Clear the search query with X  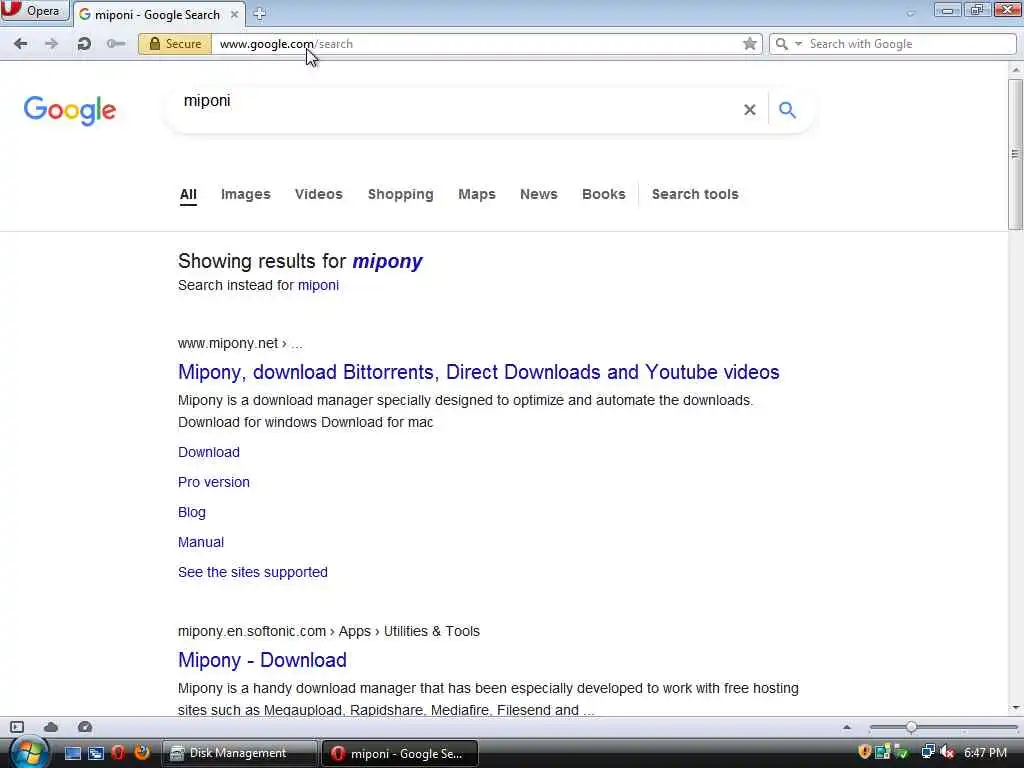point(750,110)
